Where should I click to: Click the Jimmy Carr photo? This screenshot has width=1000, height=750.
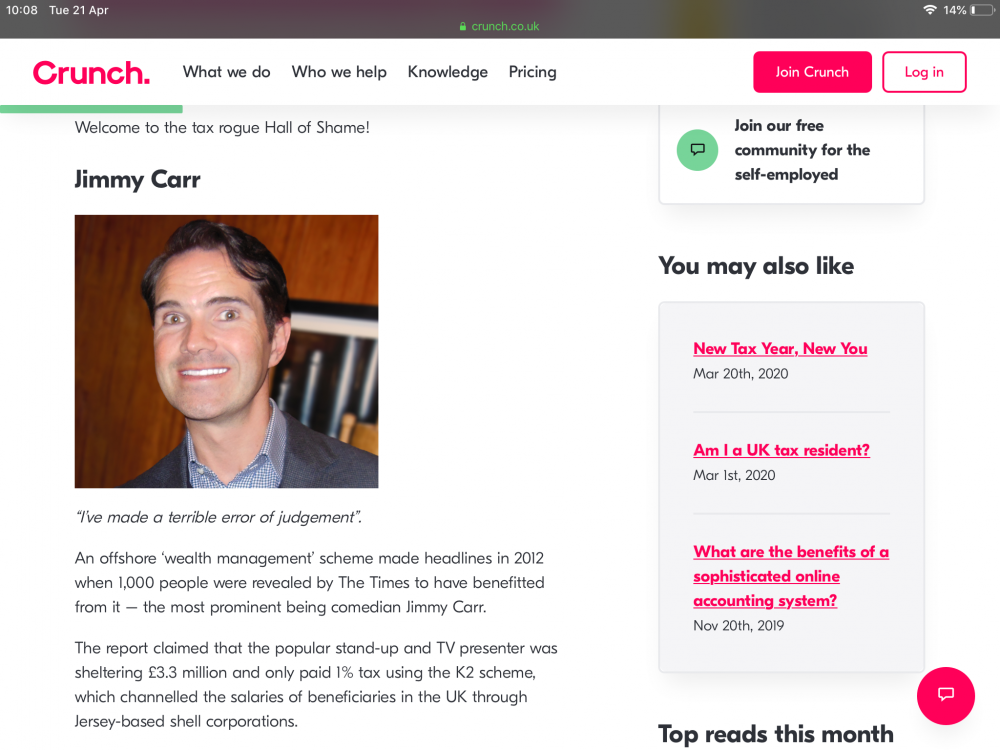pos(226,351)
